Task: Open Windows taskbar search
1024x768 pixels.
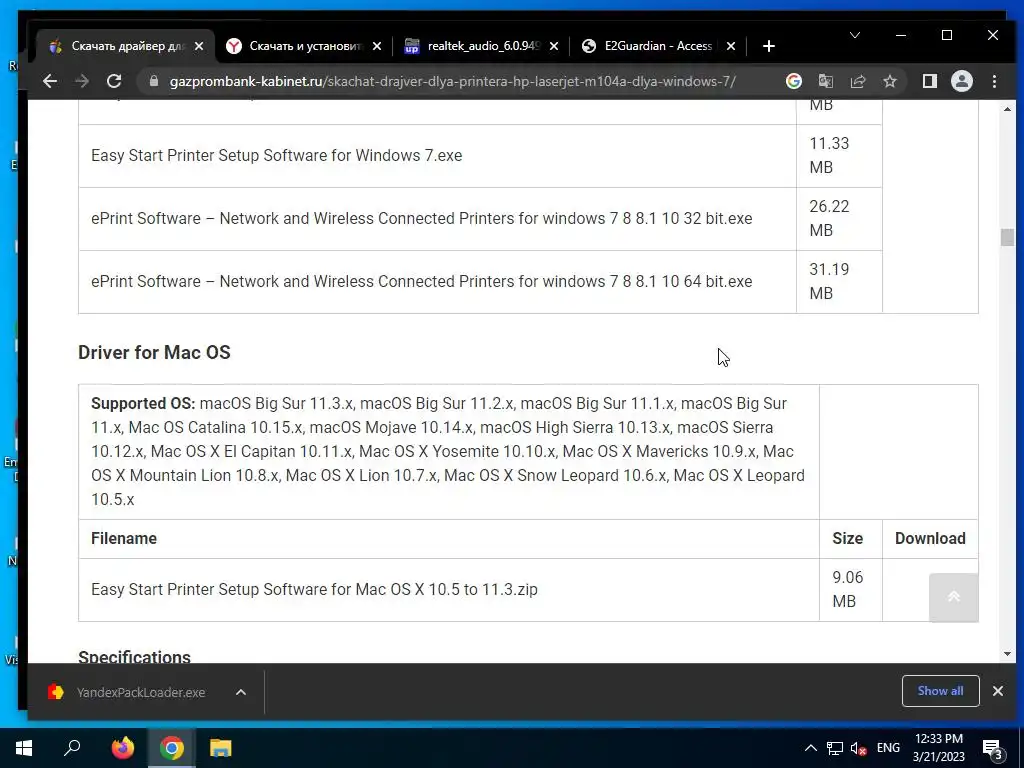Action: point(72,748)
